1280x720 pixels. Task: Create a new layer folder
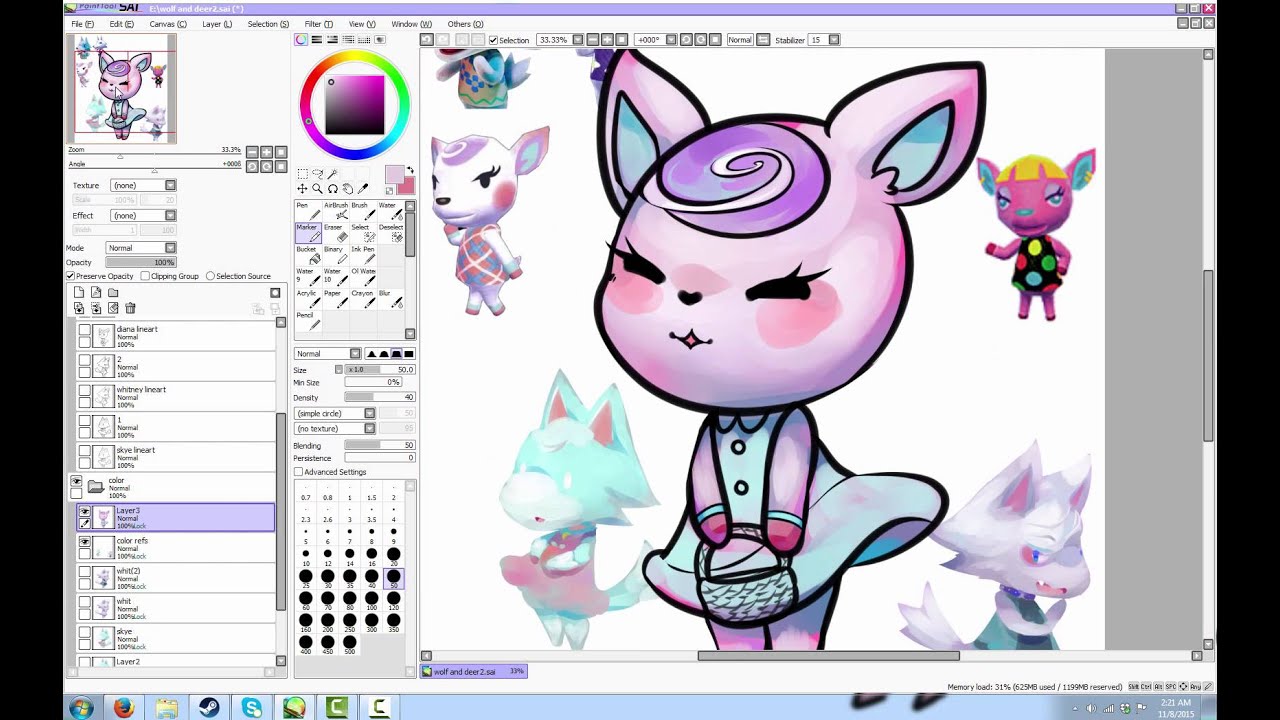(x=113, y=293)
